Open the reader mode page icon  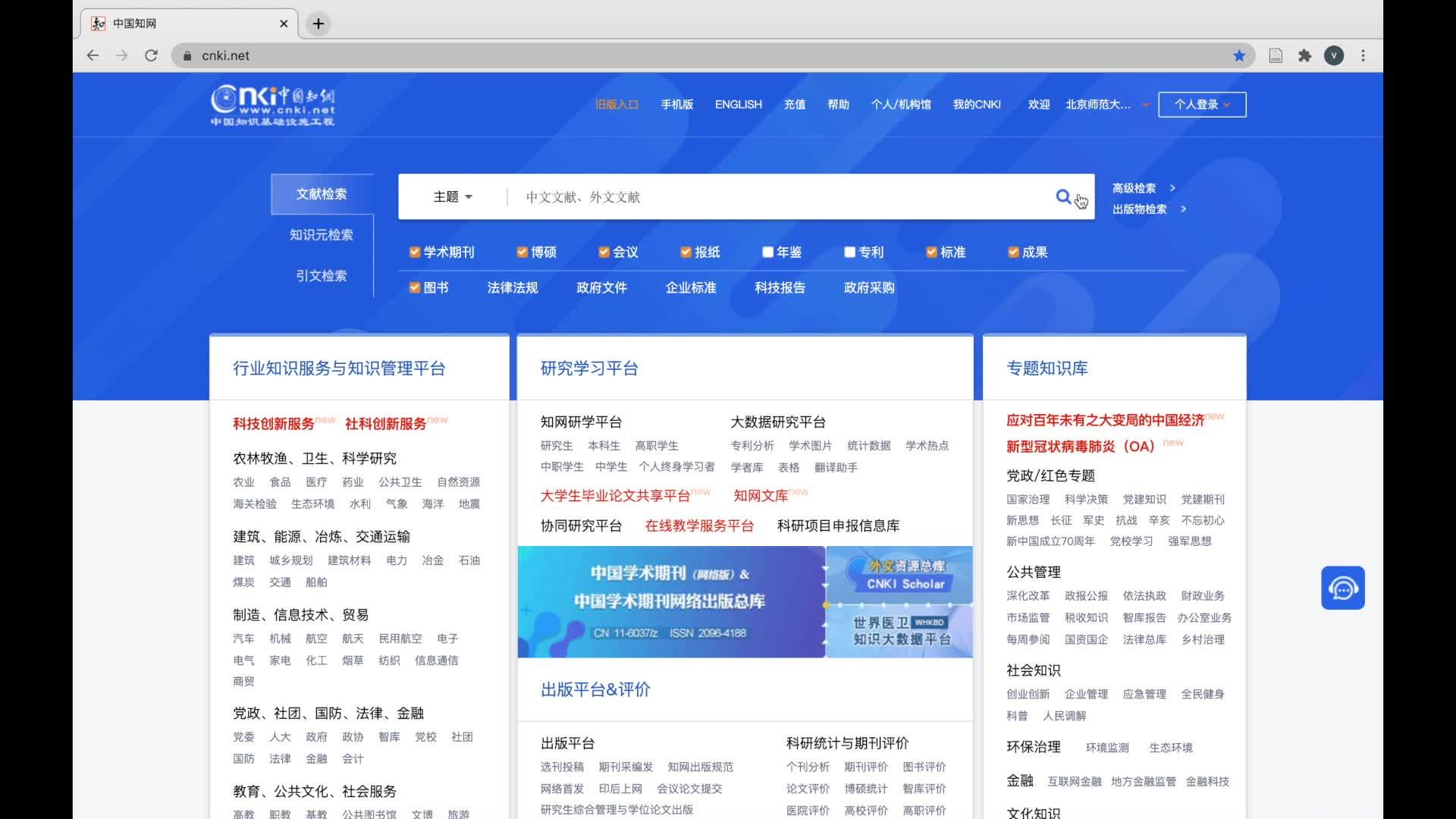(1276, 55)
